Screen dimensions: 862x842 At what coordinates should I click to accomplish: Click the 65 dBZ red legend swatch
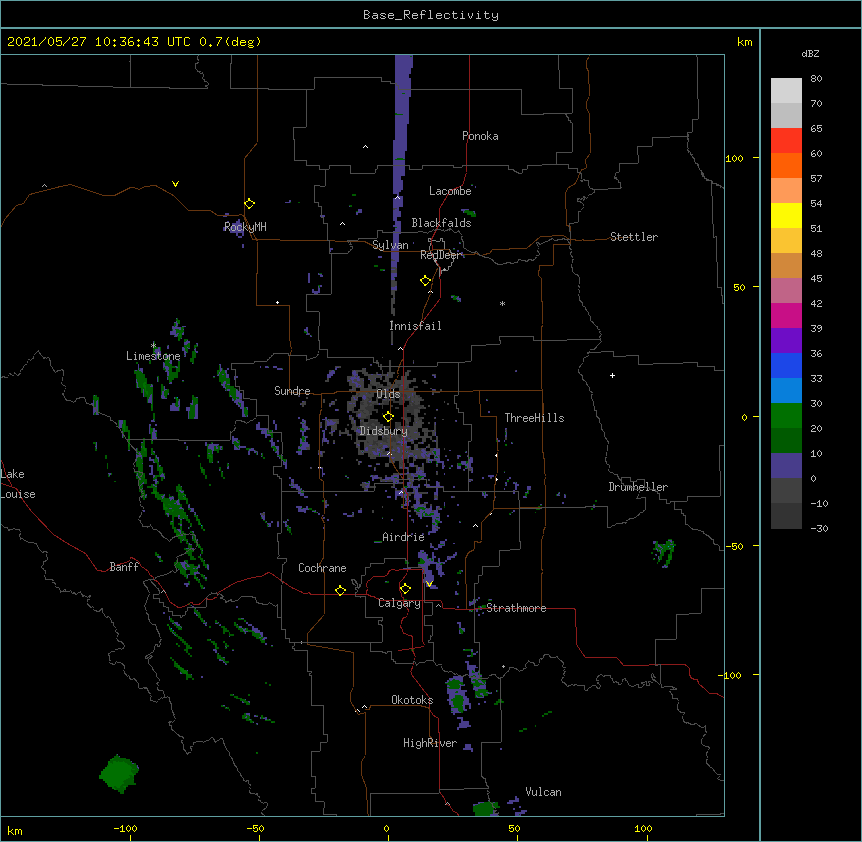(786, 140)
